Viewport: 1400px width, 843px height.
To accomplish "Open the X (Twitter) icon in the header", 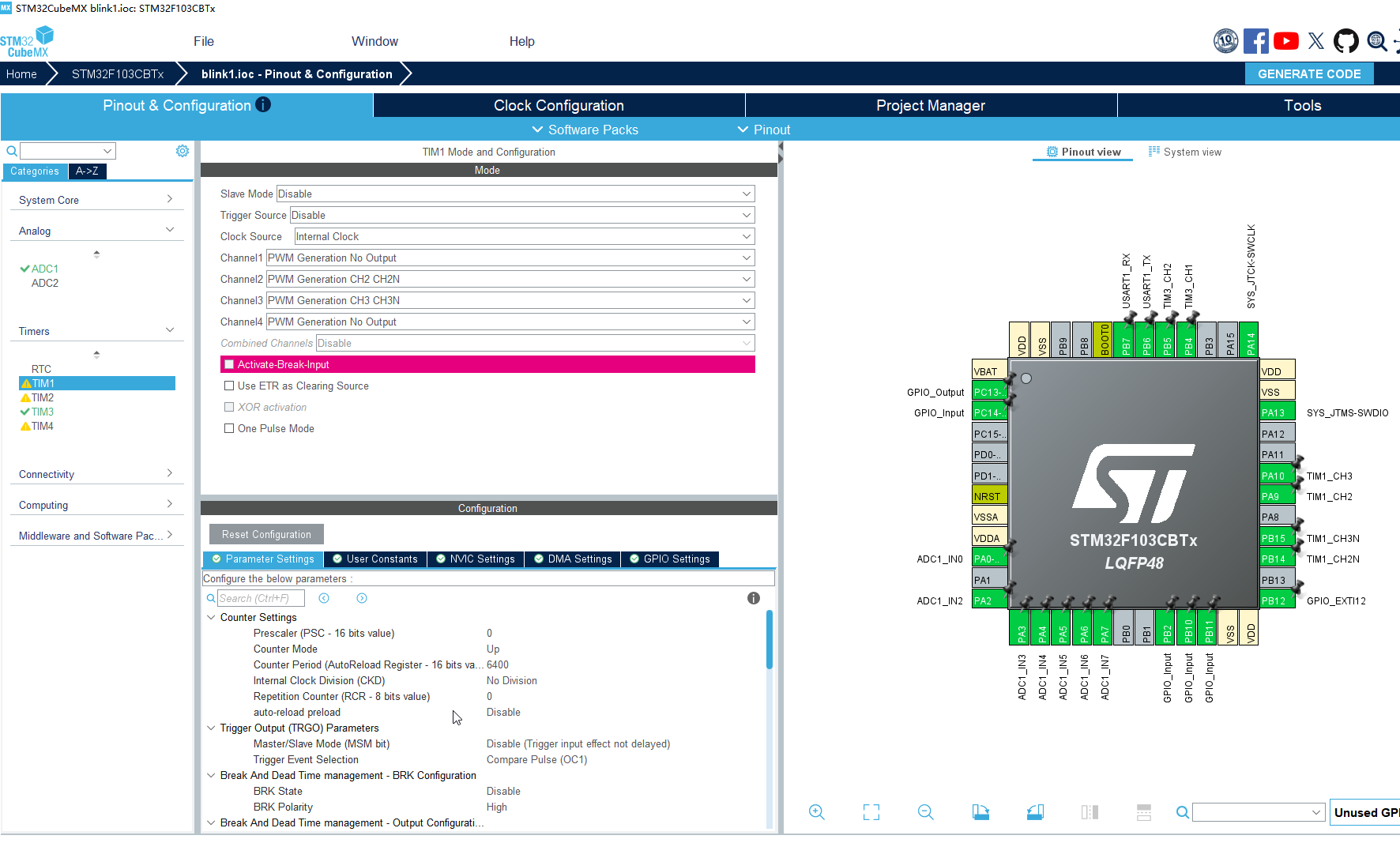I will click(x=1315, y=41).
